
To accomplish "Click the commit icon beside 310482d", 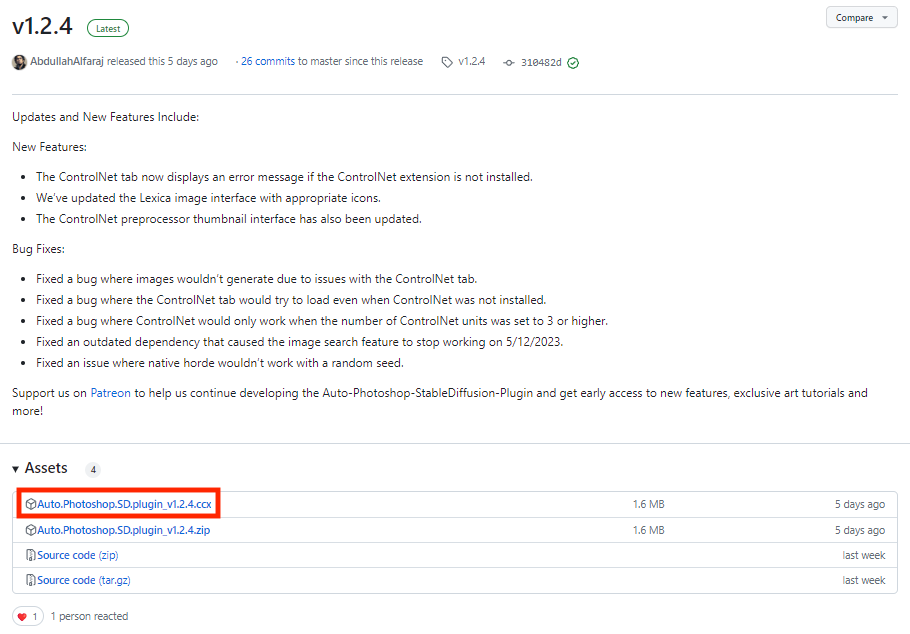I will click(509, 63).
